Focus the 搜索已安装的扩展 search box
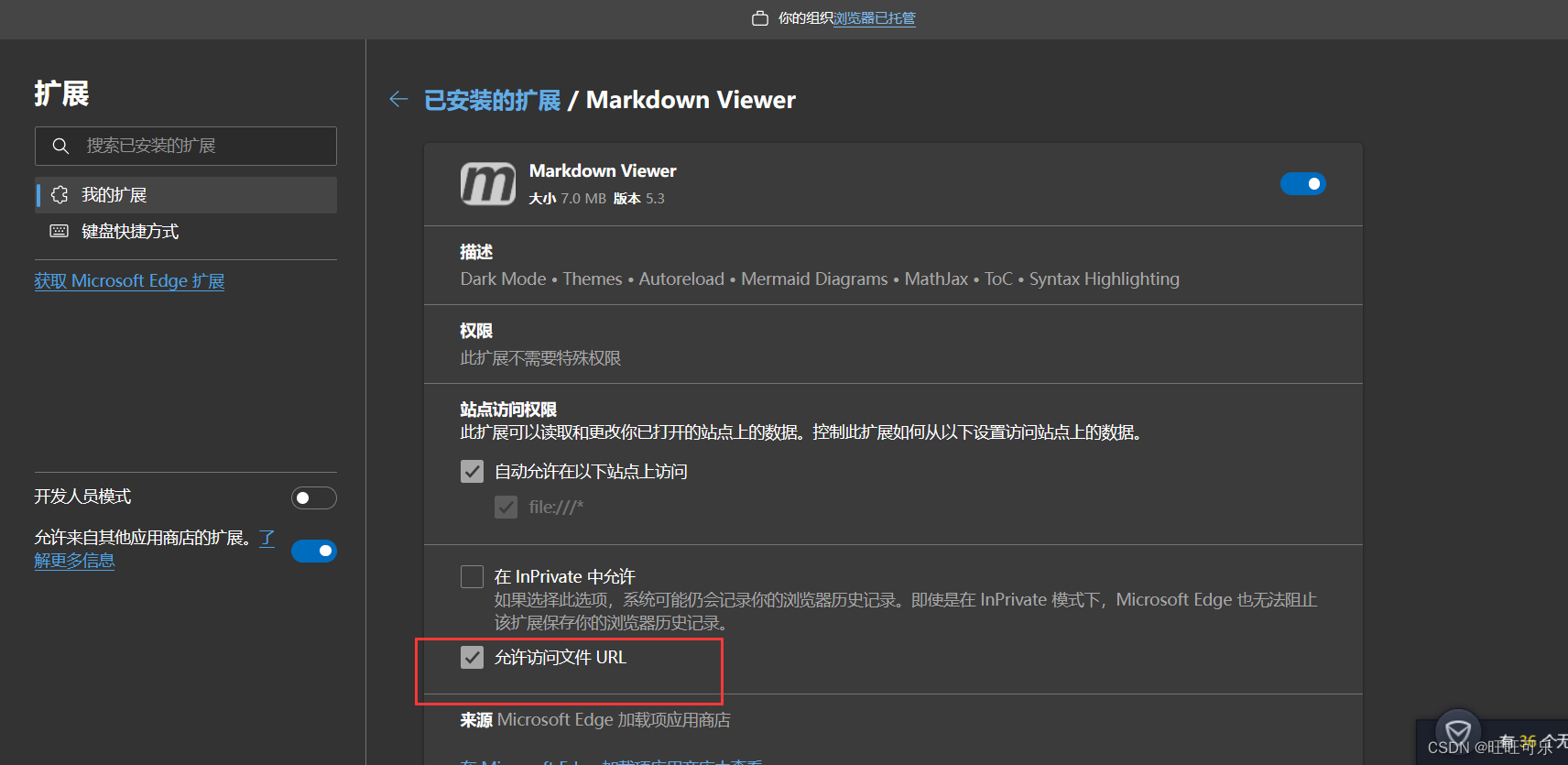1568x765 pixels. 186,146
